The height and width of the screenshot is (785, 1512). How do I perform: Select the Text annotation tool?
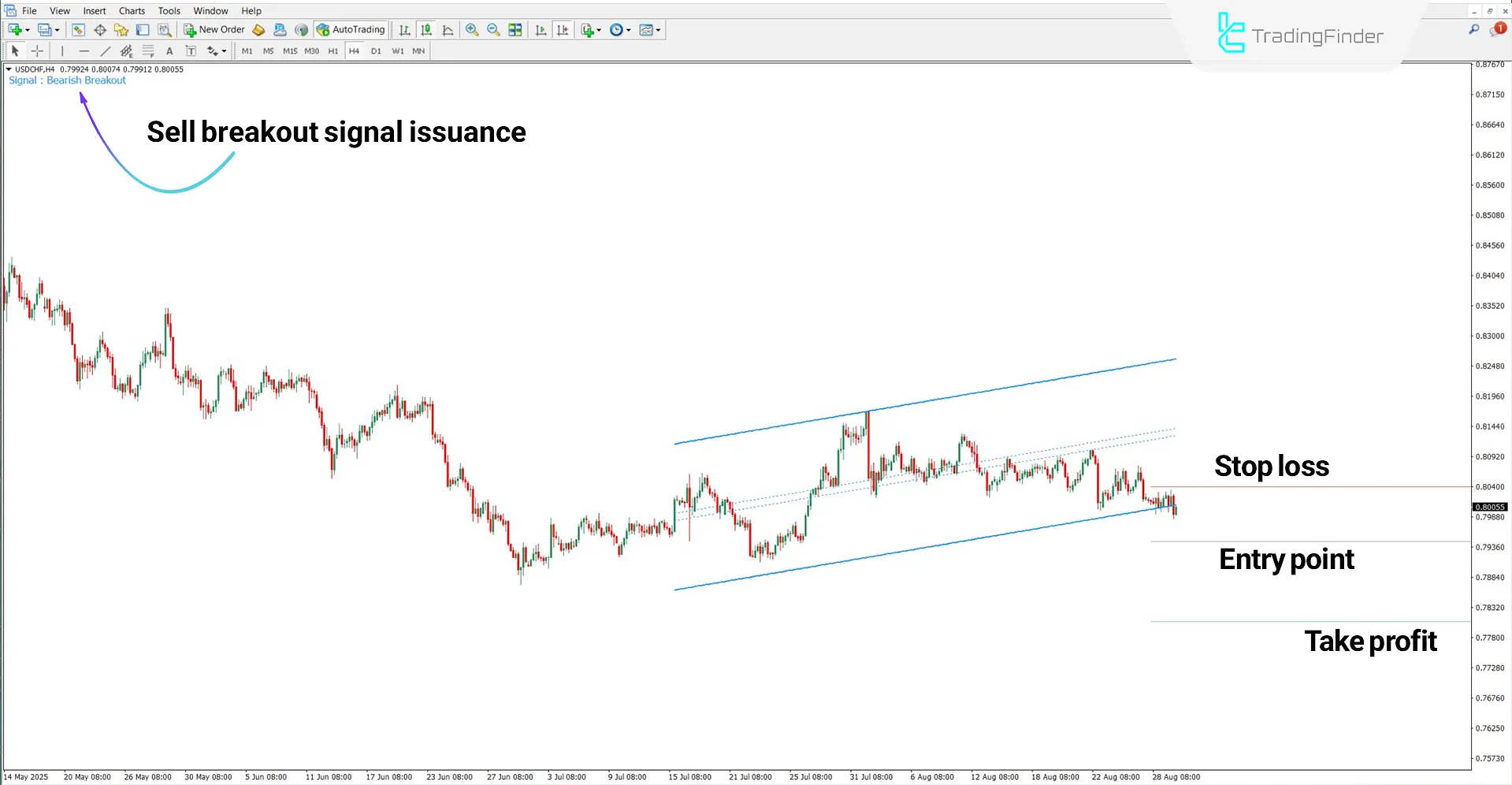pos(169,50)
